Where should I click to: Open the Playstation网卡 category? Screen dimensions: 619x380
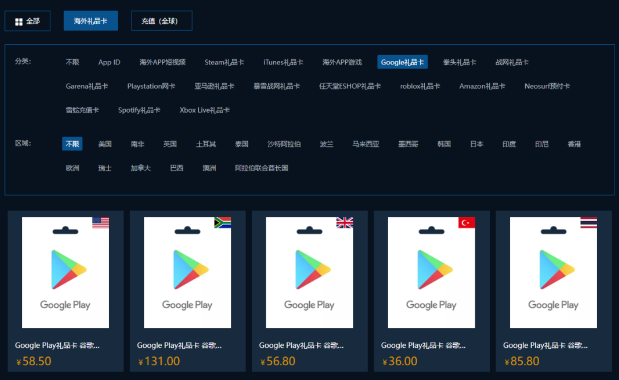pyautogui.click(x=151, y=86)
